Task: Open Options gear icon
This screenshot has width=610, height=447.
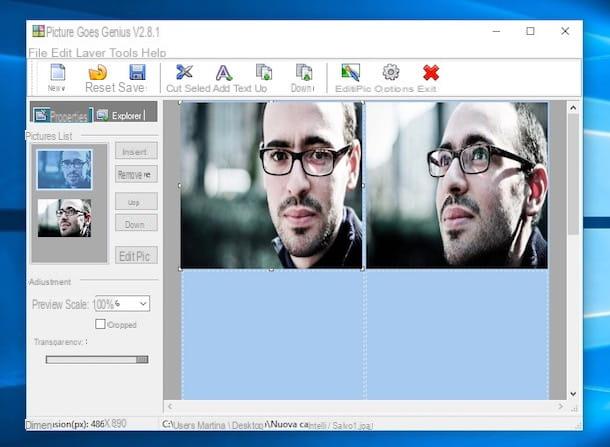Action: pyautogui.click(x=391, y=72)
